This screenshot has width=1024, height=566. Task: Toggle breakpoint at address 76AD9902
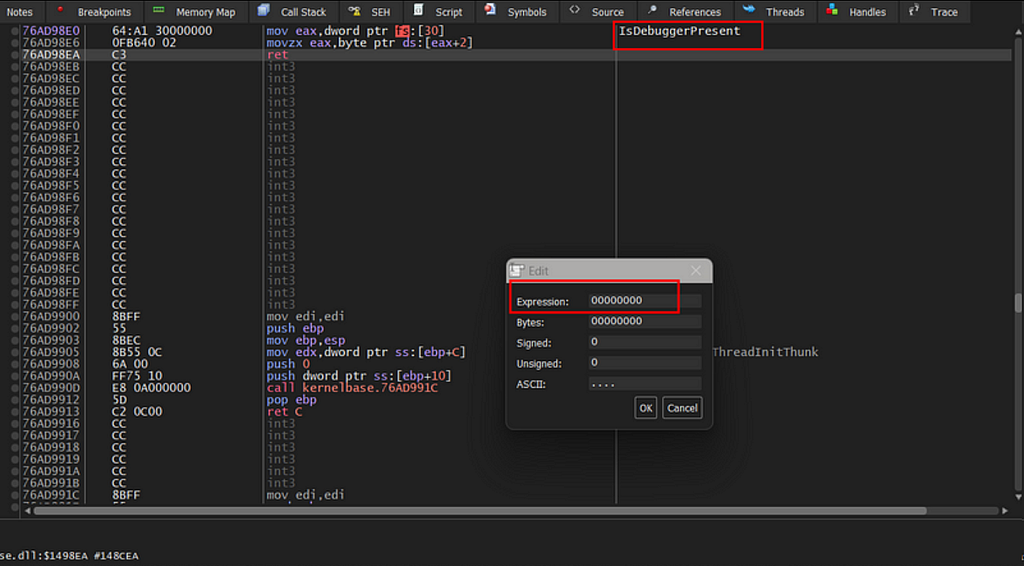pyautogui.click(x=14, y=328)
